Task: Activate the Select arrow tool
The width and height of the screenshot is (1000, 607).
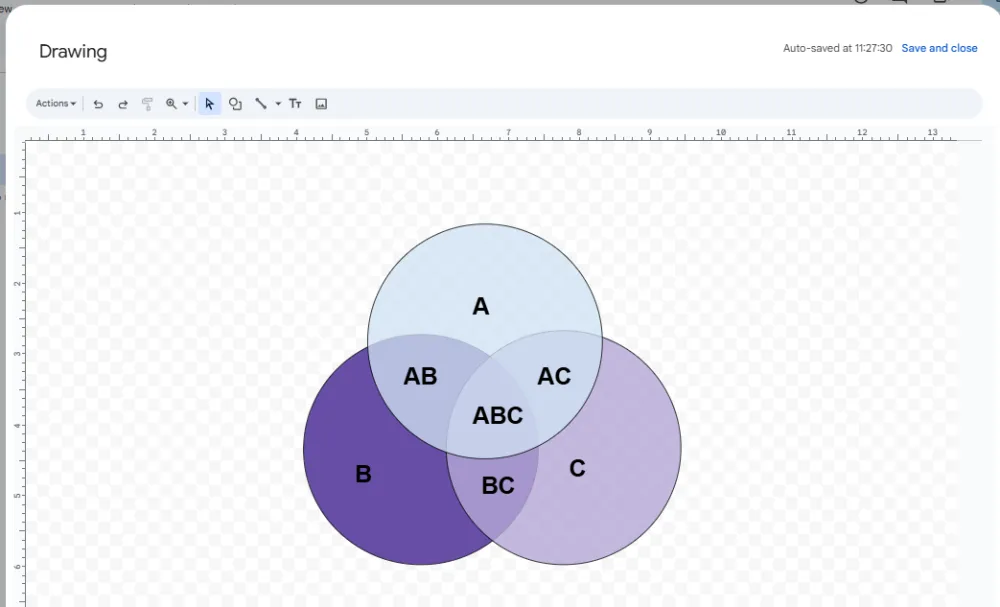Action: (x=209, y=104)
